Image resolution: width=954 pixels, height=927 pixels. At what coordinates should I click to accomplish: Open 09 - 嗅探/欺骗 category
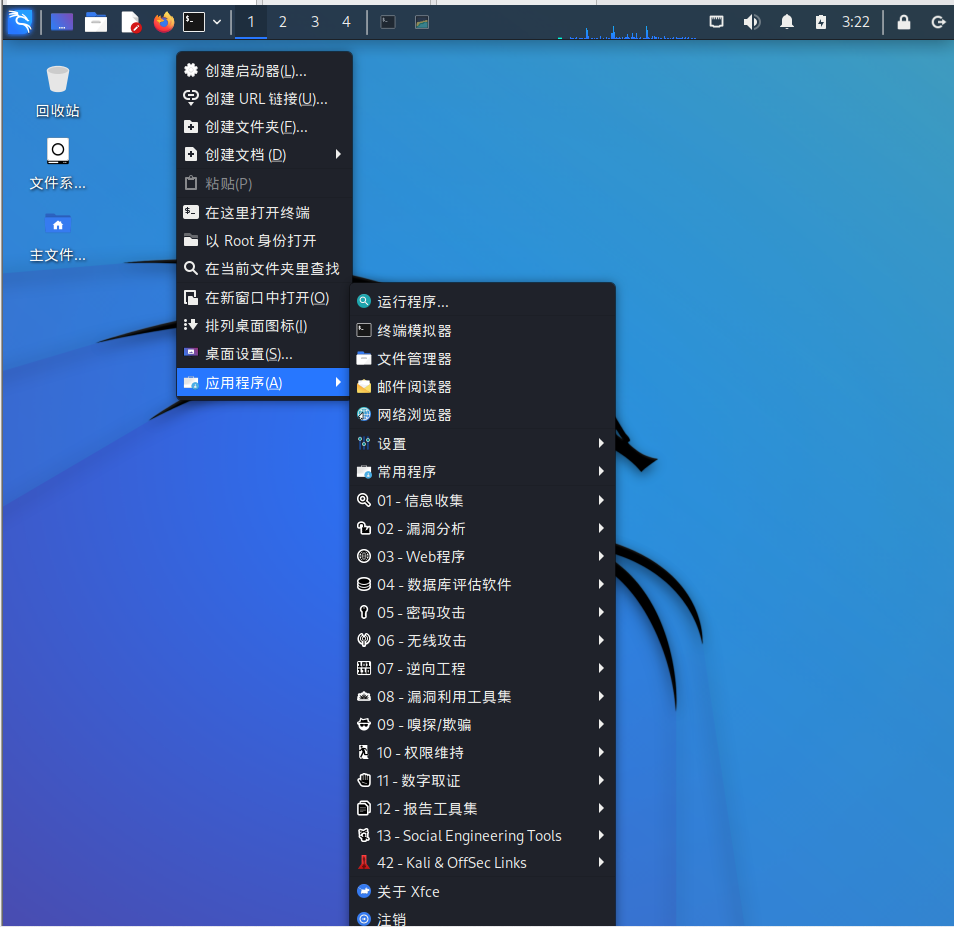[x=482, y=724]
